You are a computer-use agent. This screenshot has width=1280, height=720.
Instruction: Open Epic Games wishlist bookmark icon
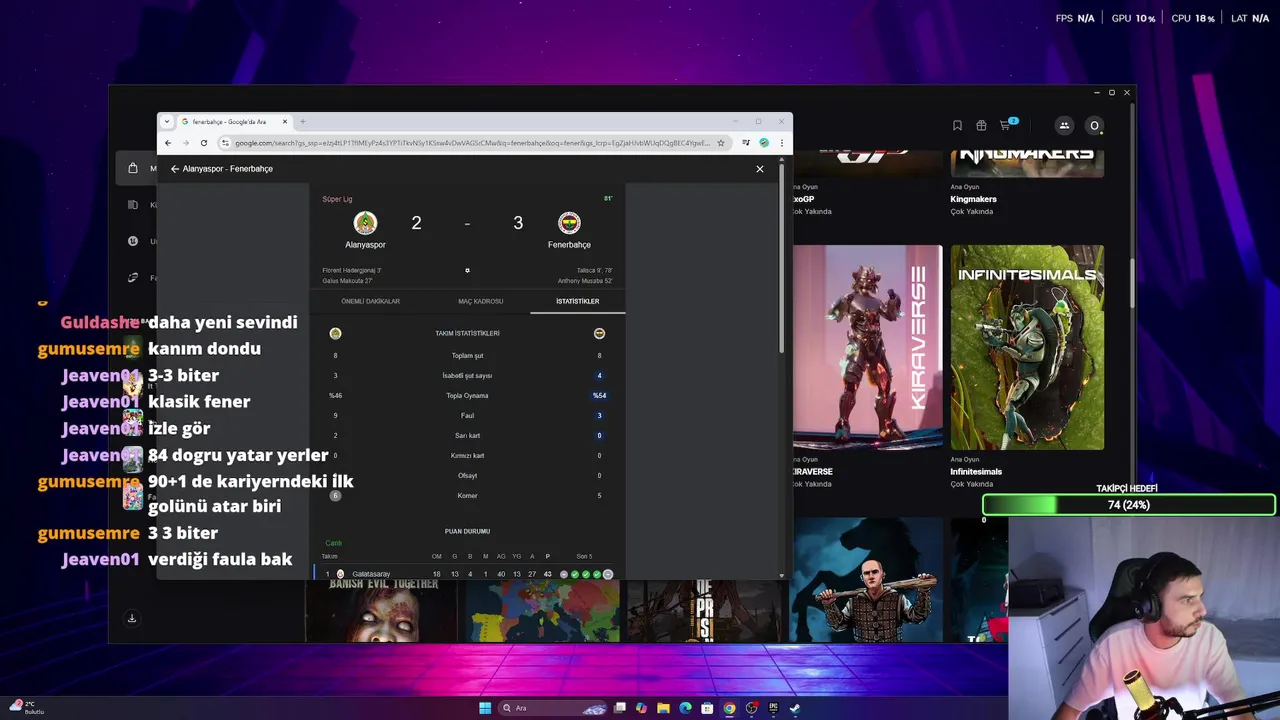point(957,125)
